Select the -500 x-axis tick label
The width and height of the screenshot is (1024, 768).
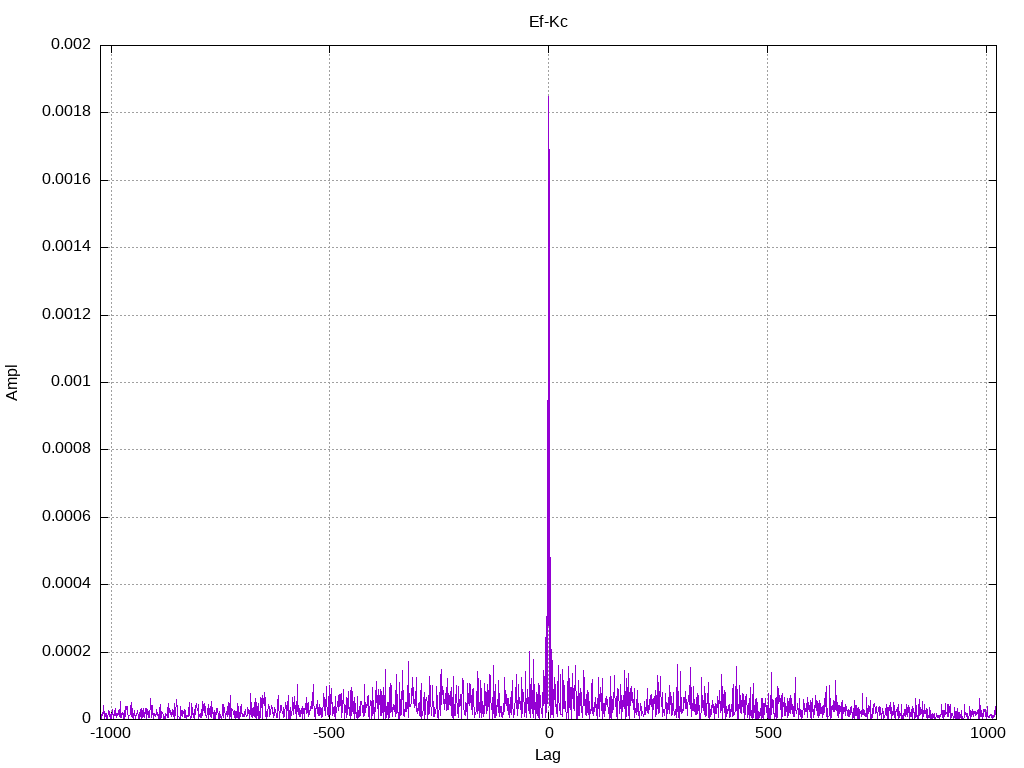tap(329, 733)
